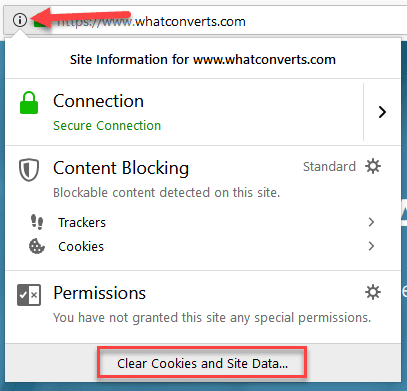Expand the Trackers chevron

click(371, 222)
